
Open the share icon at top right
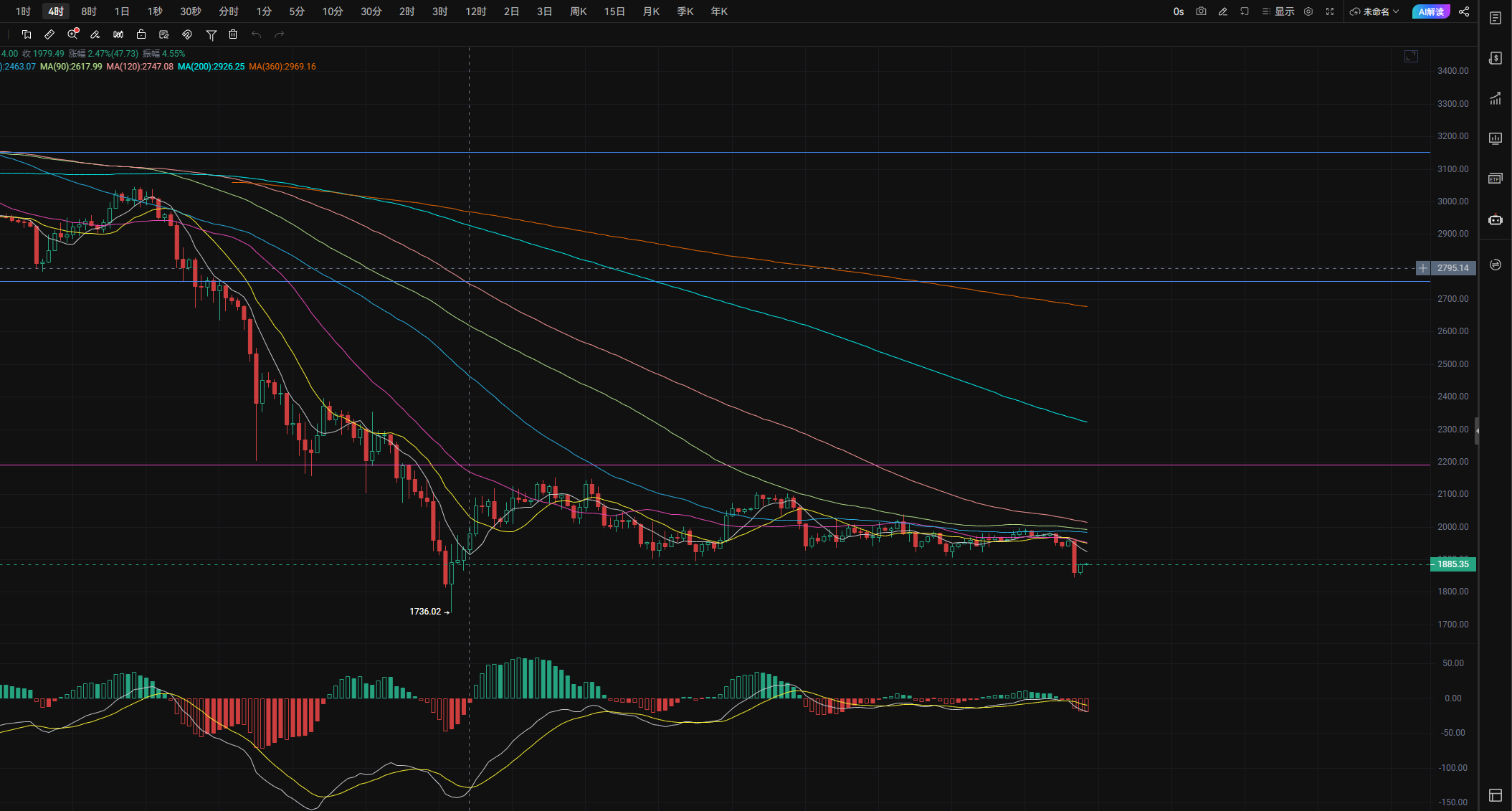coord(1464,11)
